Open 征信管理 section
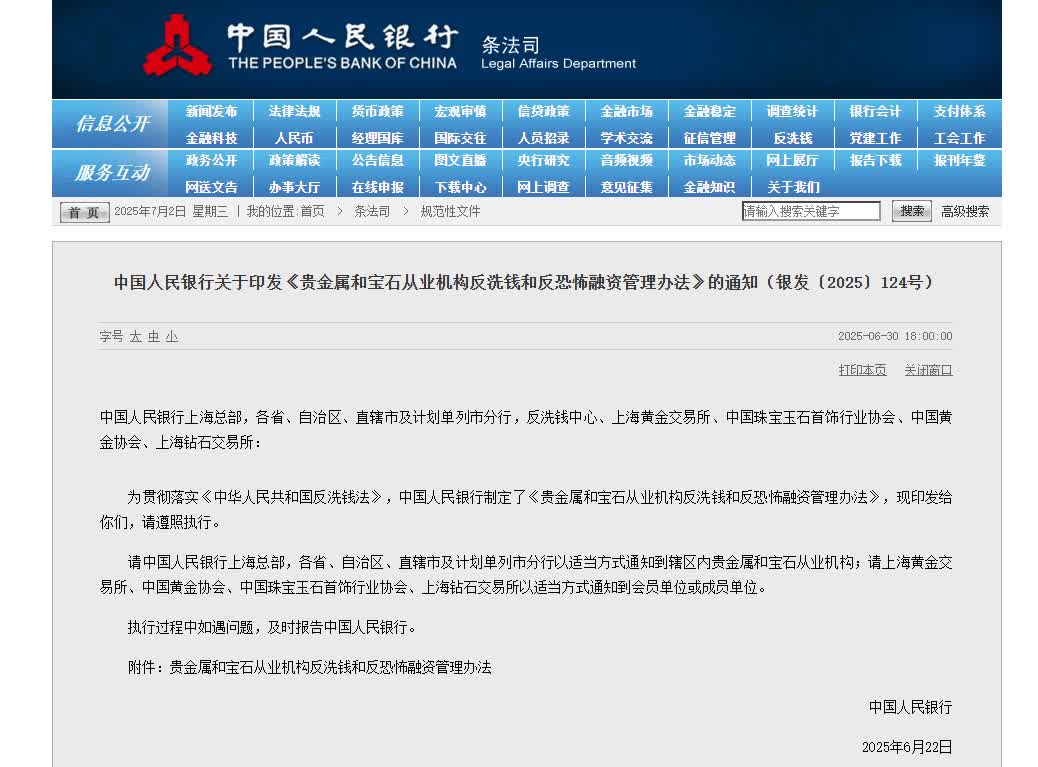 [710, 138]
